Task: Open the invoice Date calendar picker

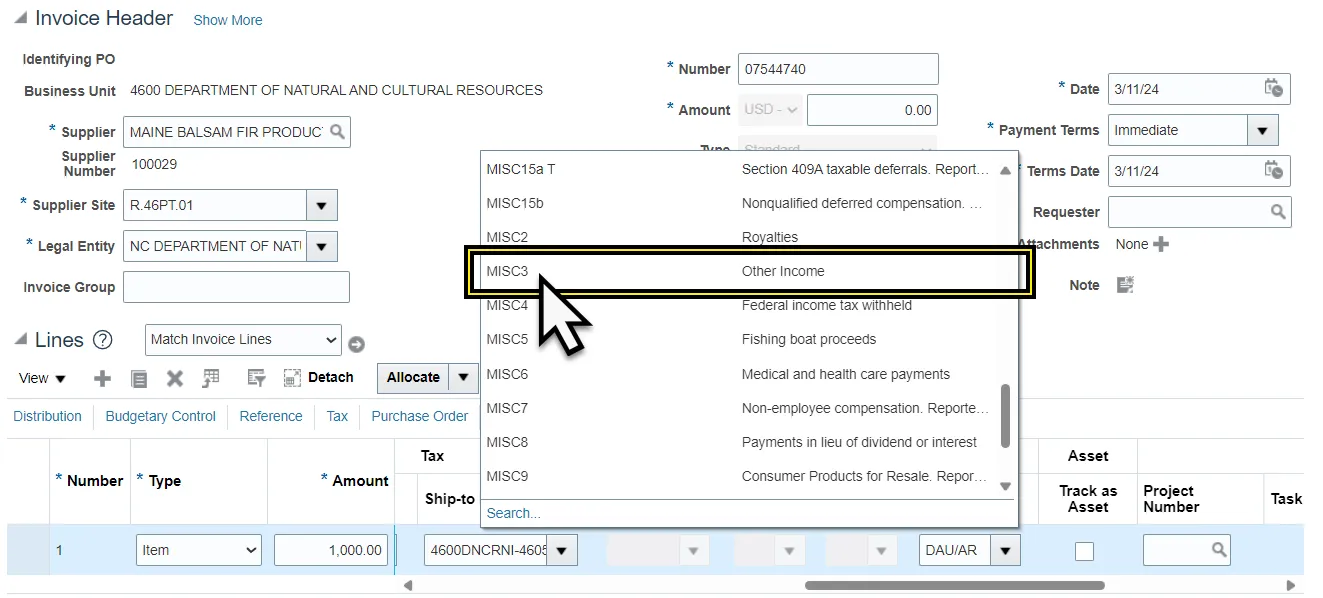Action: point(1273,88)
